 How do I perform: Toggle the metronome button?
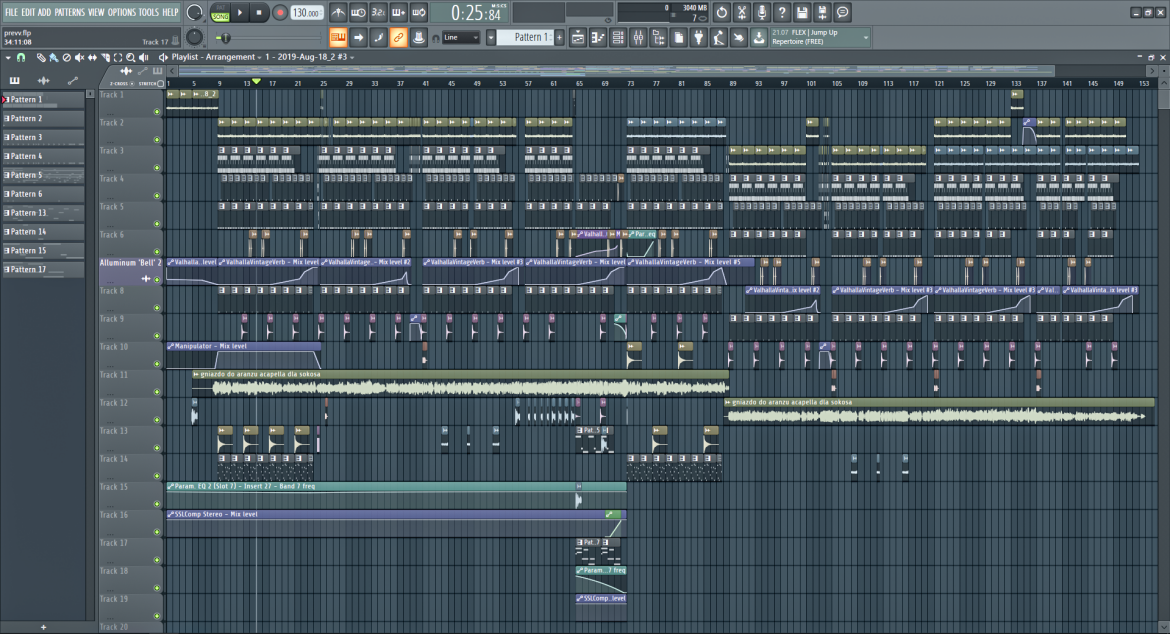[338, 13]
